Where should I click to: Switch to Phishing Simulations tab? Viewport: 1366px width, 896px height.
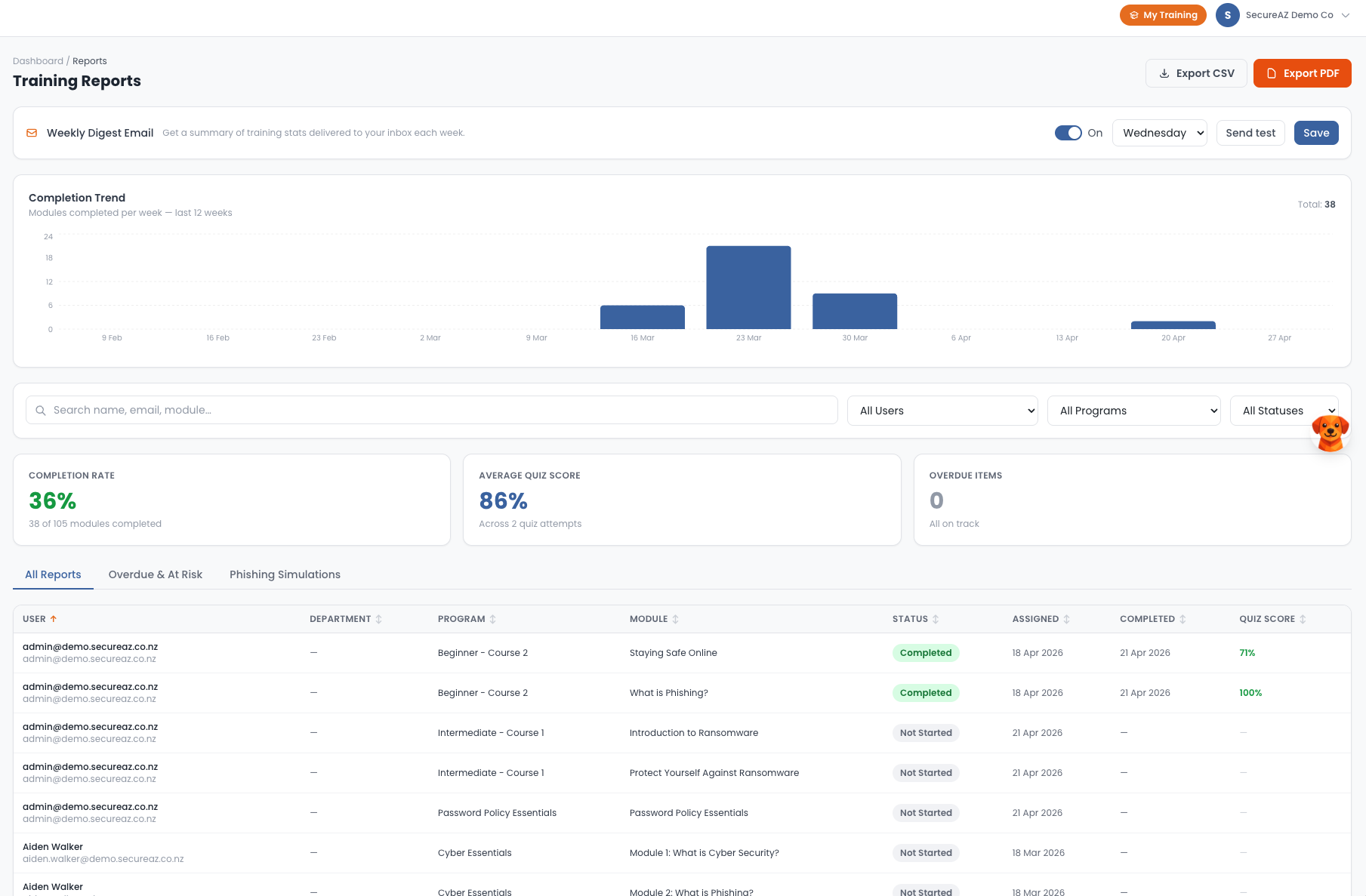285,574
